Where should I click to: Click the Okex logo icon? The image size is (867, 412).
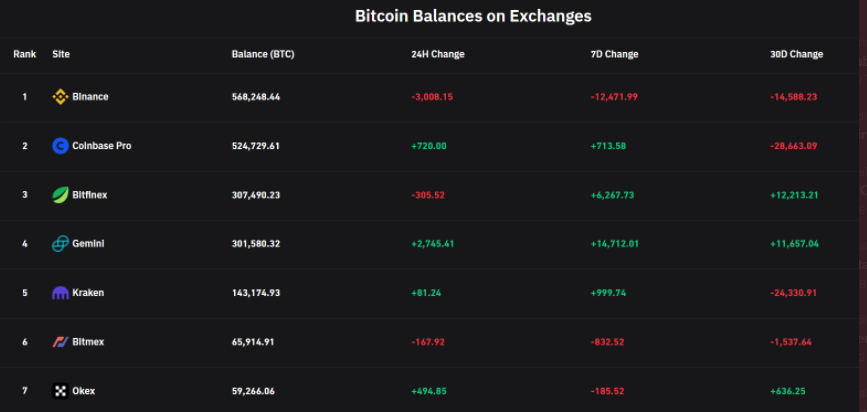(x=60, y=391)
